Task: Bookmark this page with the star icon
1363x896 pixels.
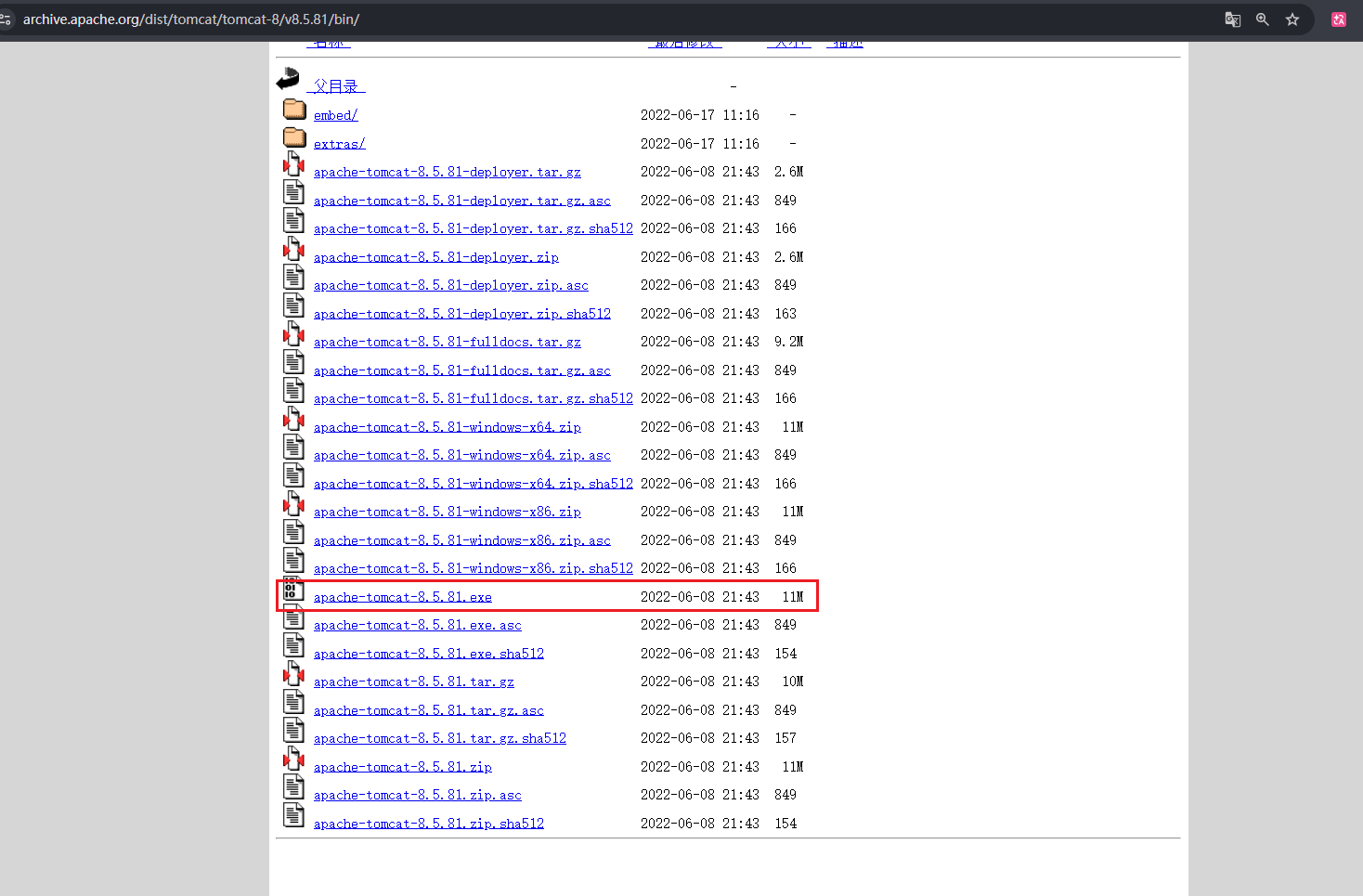Action: tap(1292, 19)
